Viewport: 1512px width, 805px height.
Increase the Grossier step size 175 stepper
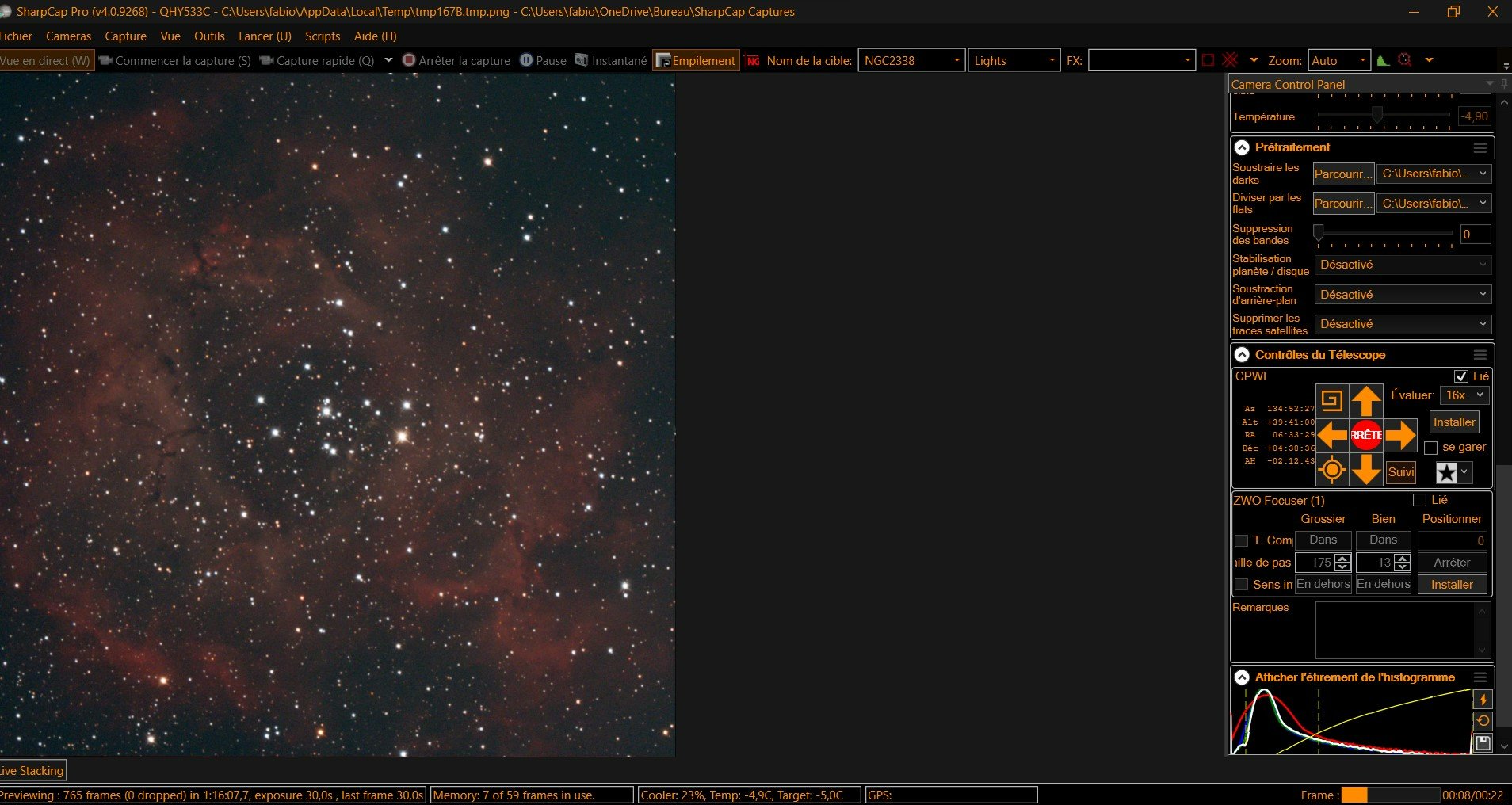tap(1342, 559)
